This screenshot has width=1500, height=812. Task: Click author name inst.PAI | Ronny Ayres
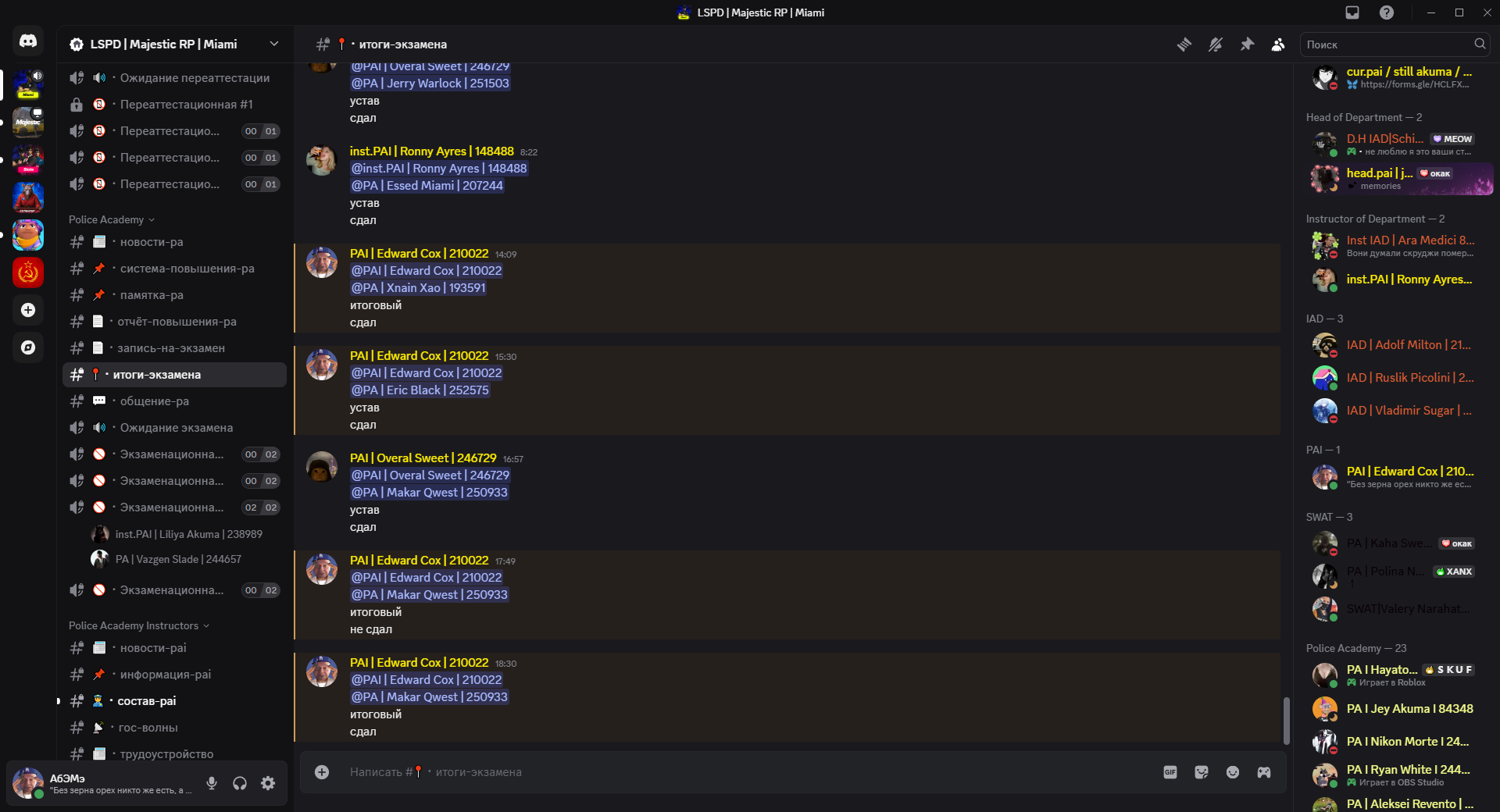pyautogui.click(x=432, y=151)
